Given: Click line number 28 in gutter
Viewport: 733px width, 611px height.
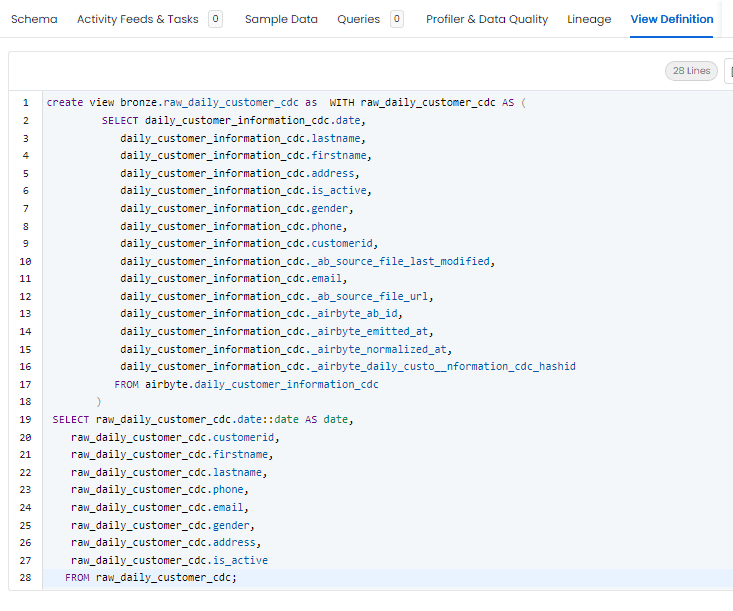Looking at the screenshot, I should [x=25, y=578].
